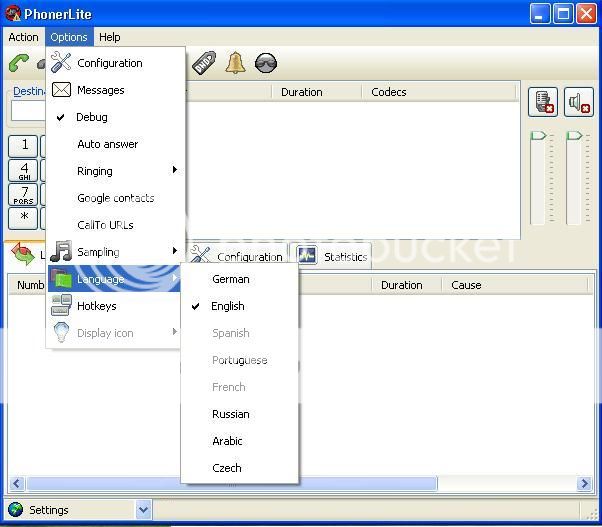The width and height of the screenshot is (602, 527).
Task: Click the Hotkeys keyboard icon in menu
Action: 62,306
